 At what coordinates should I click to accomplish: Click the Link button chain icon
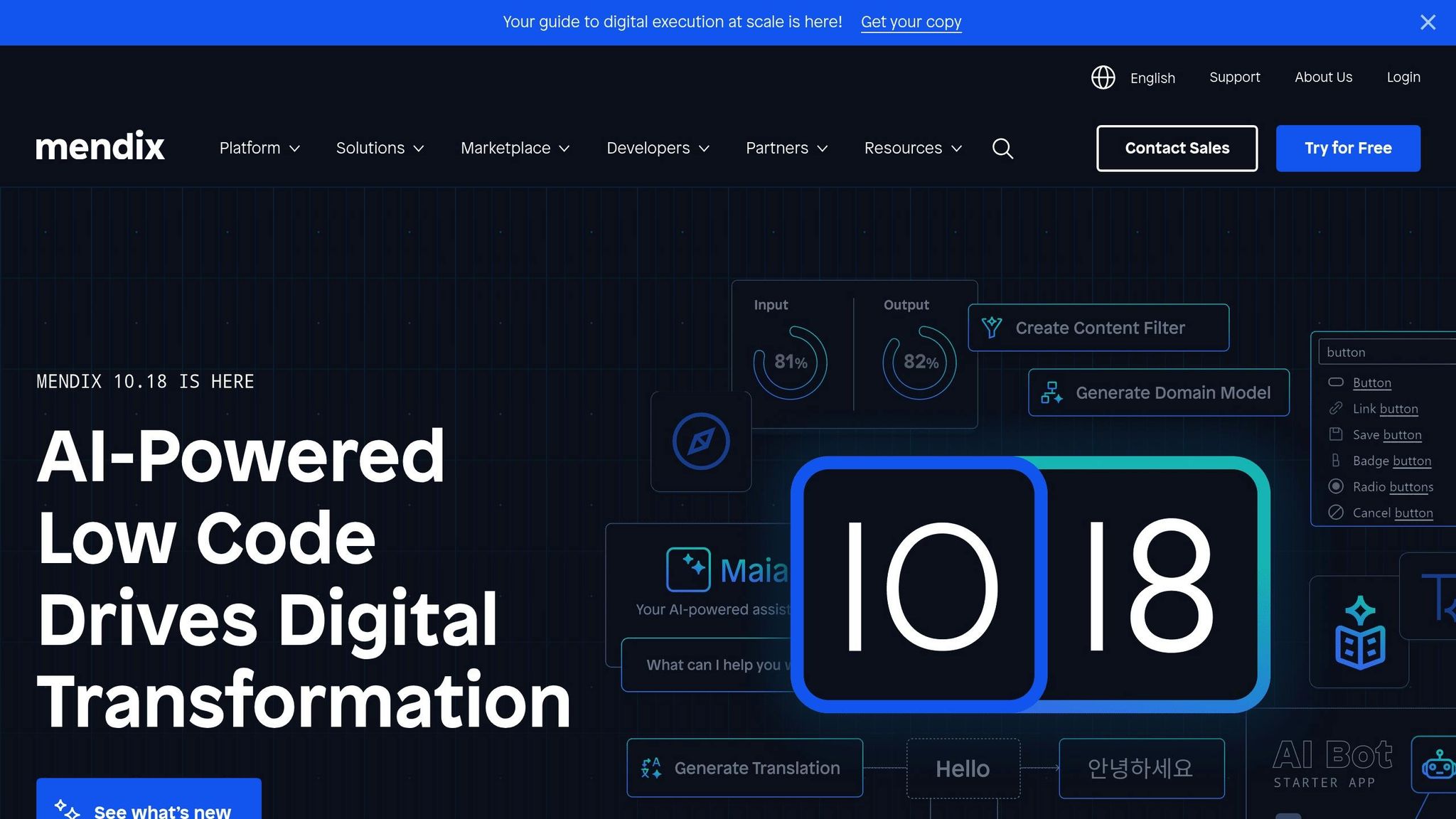pyautogui.click(x=1336, y=408)
